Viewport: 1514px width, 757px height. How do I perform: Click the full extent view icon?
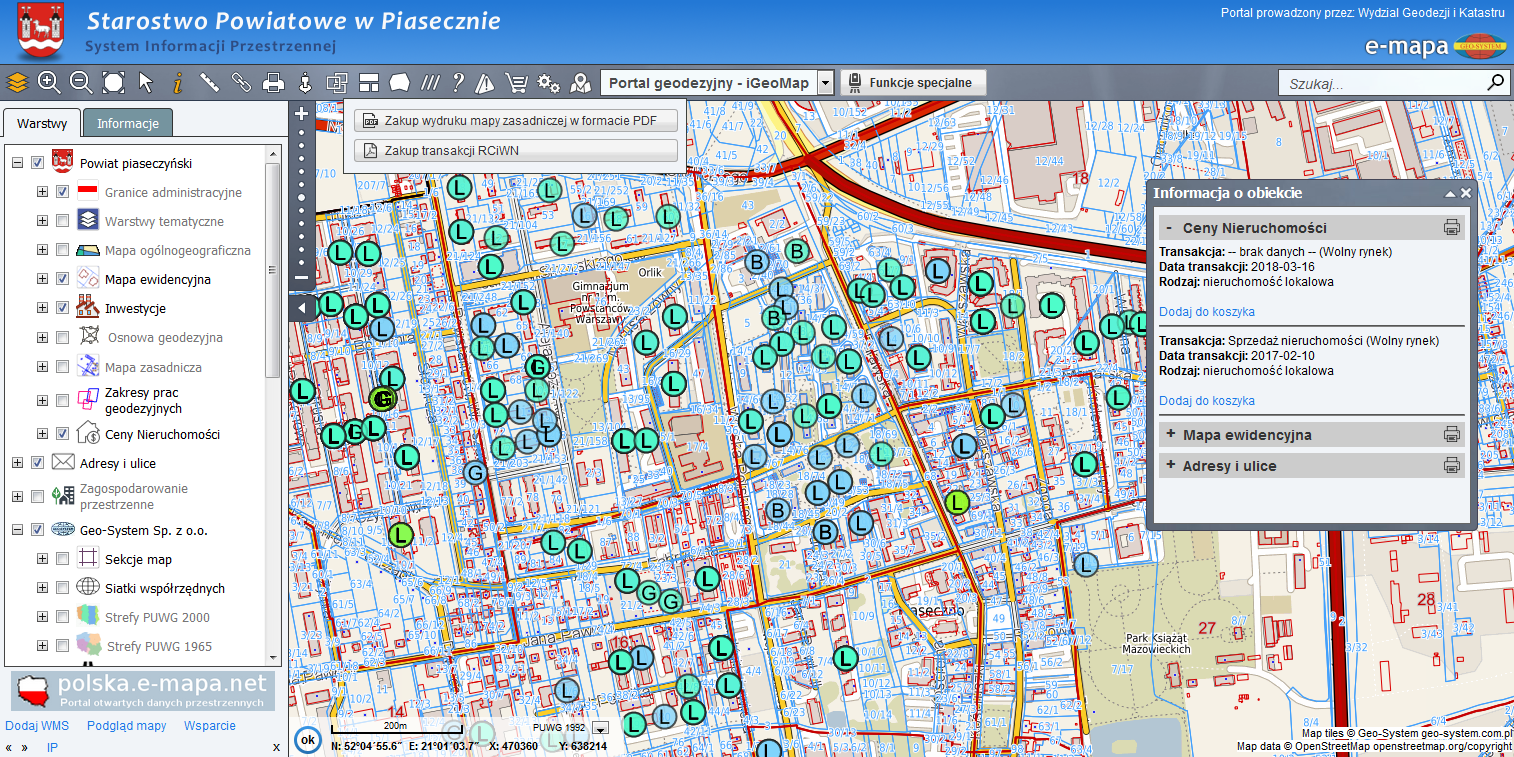coord(113,82)
